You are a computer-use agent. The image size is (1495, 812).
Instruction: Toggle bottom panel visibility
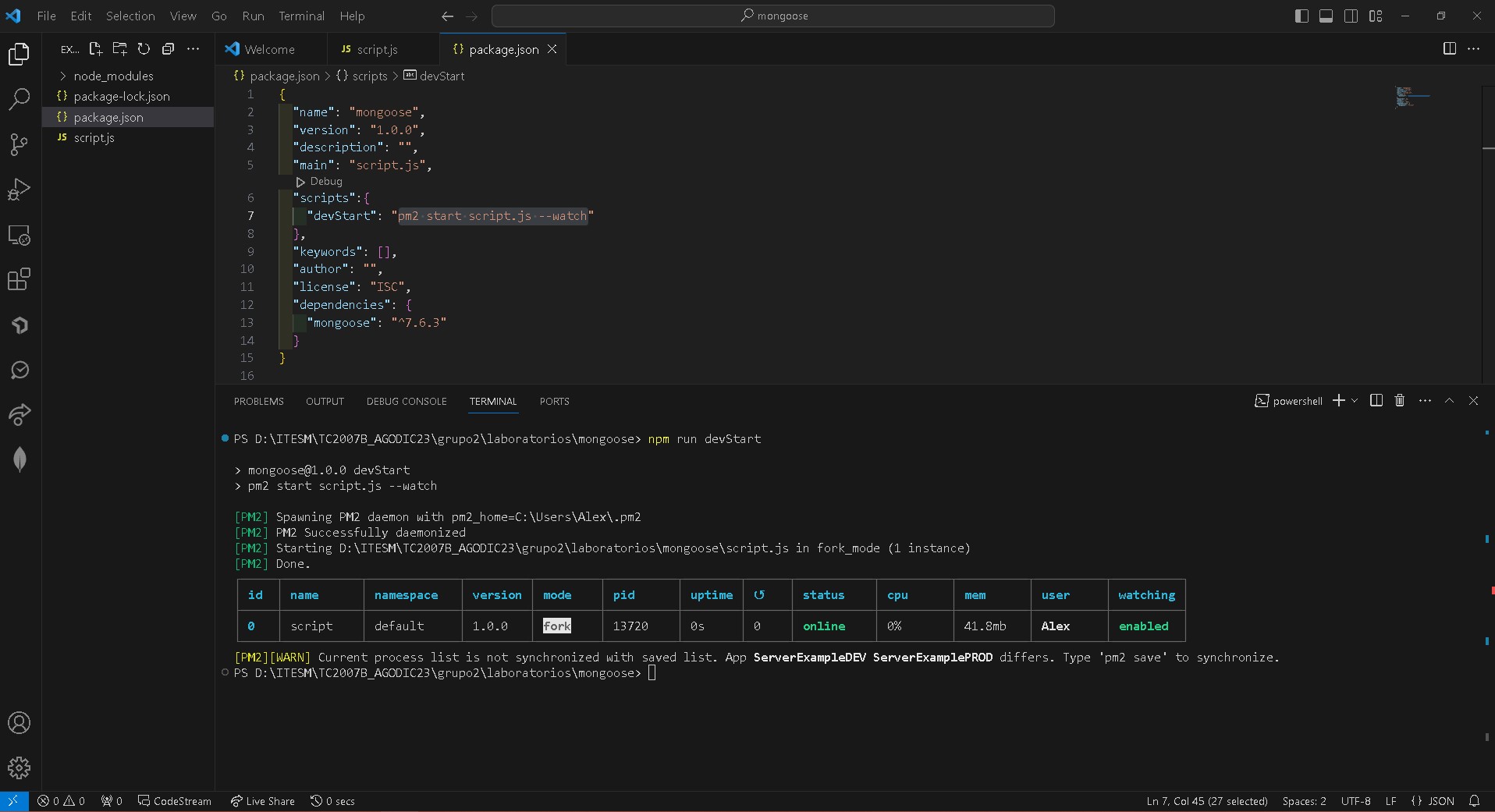pos(1326,16)
